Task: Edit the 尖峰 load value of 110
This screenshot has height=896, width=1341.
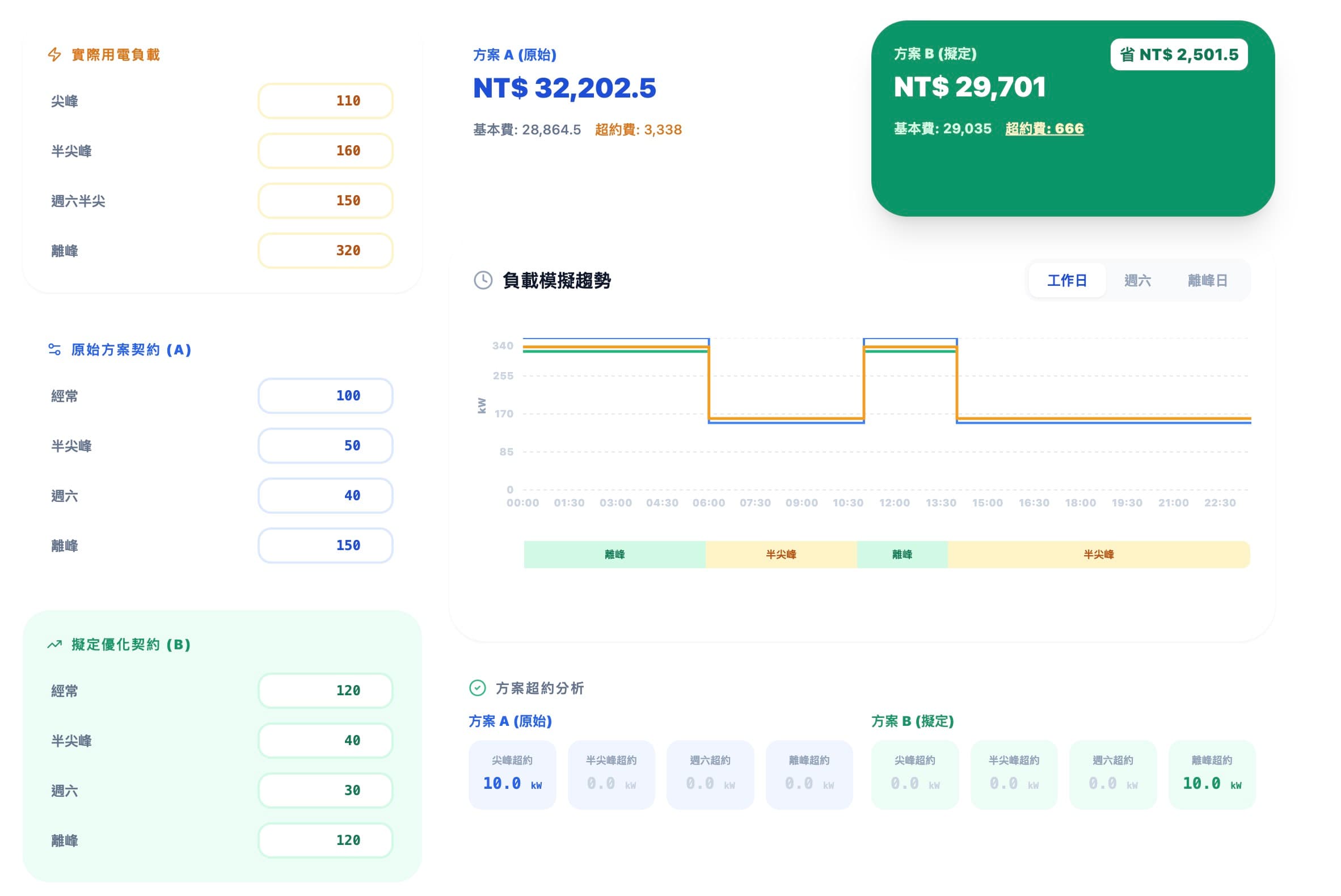Action: 325,100
